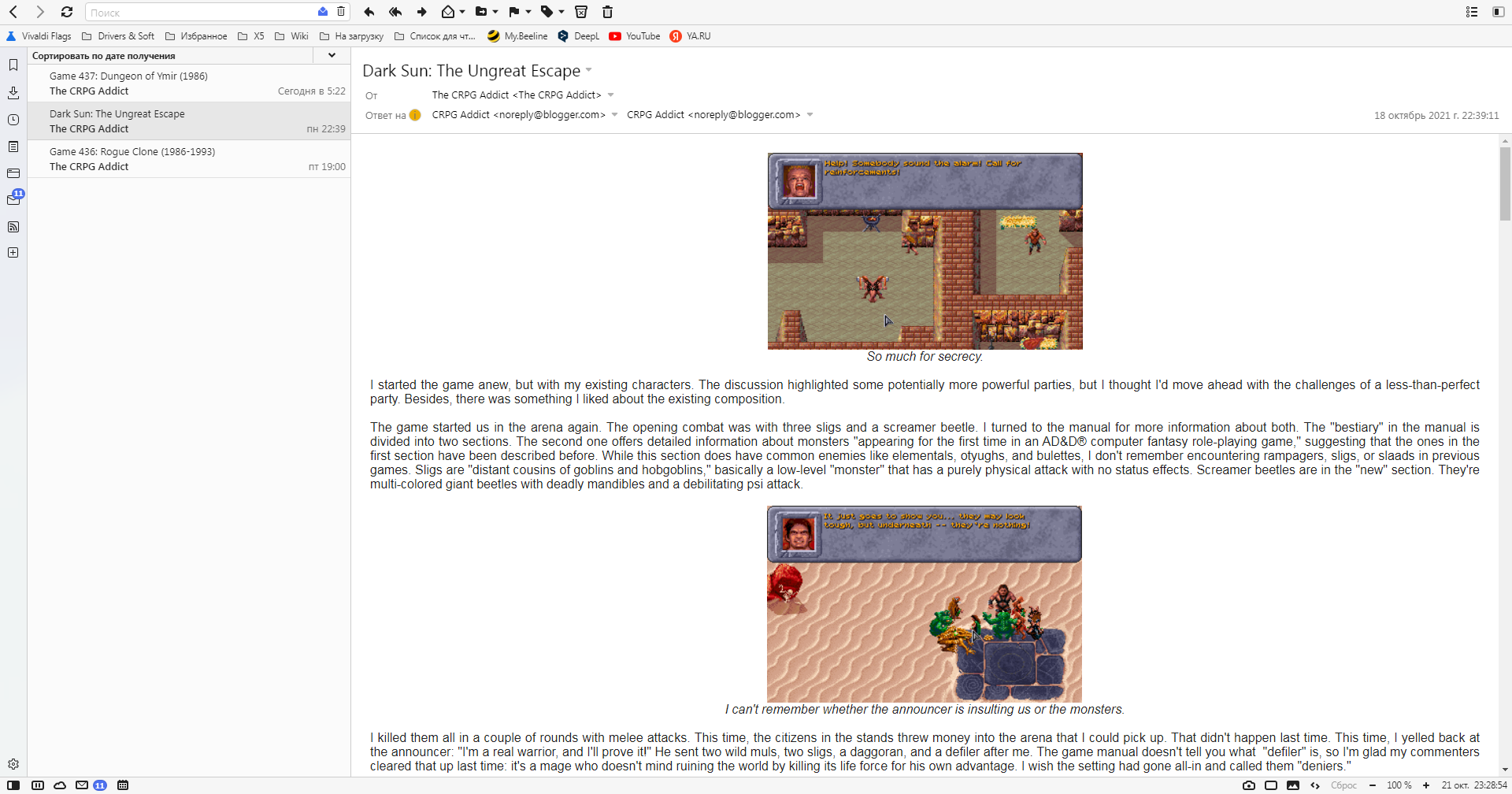Image resolution: width=1512 pixels, height=794 pixels.
Task: Mark message read with the envelope icon
Action: coord(448,12)
